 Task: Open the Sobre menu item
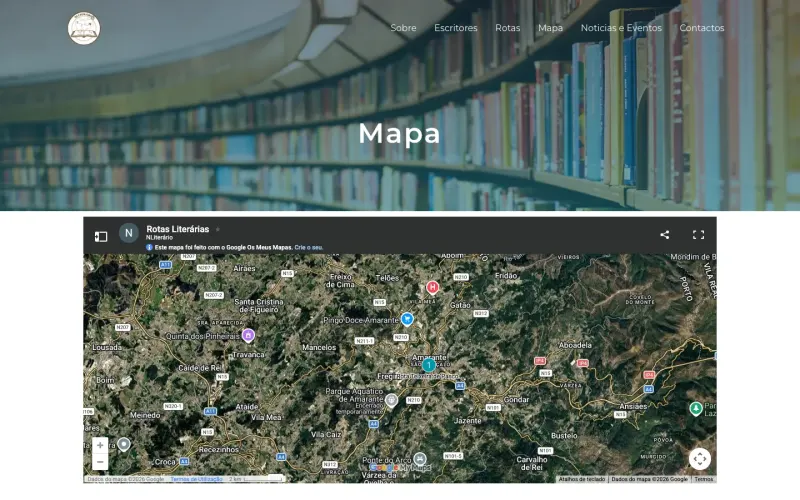pyautogui.click(x=403, y=28)
